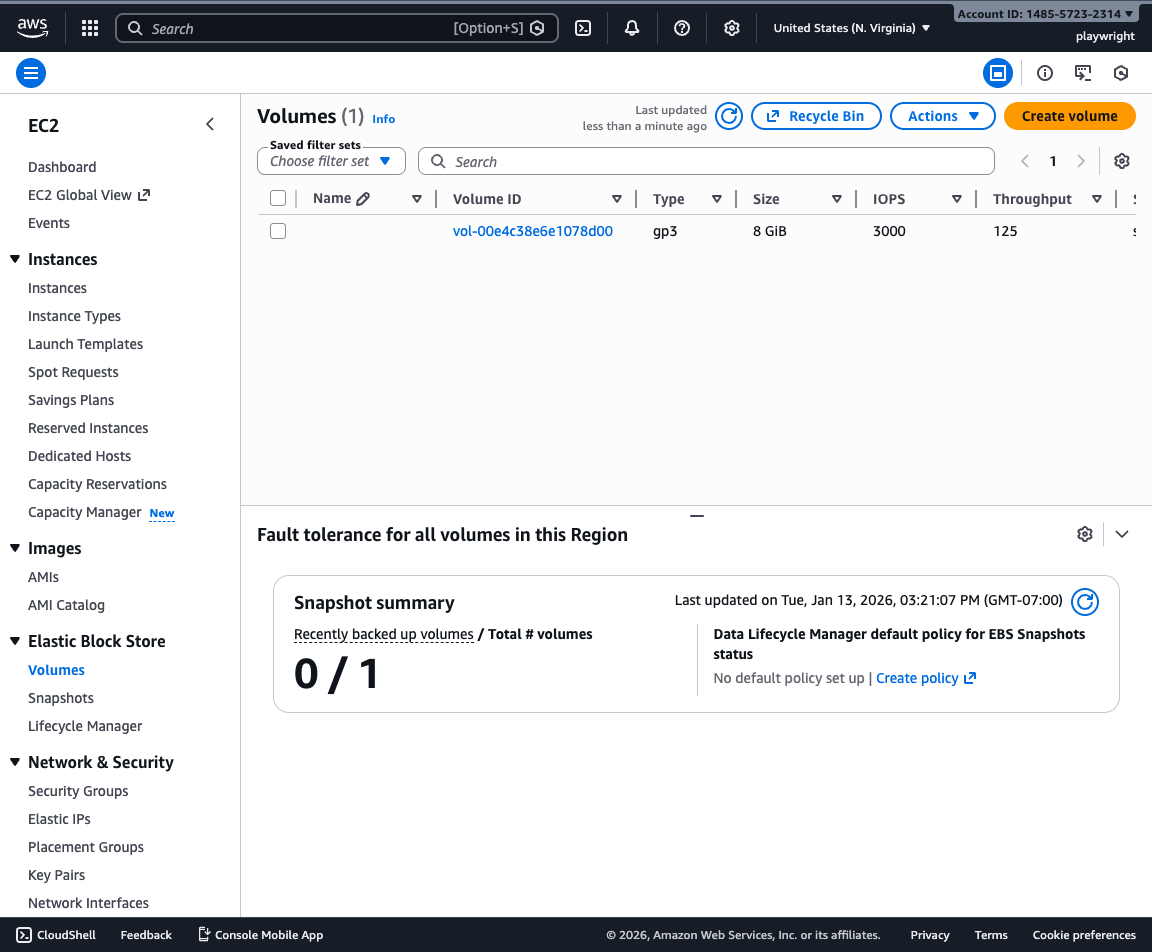Check the box for vol-00e4c38e6e1078d00
The image size is (1152, 952).
coord(278,231)
